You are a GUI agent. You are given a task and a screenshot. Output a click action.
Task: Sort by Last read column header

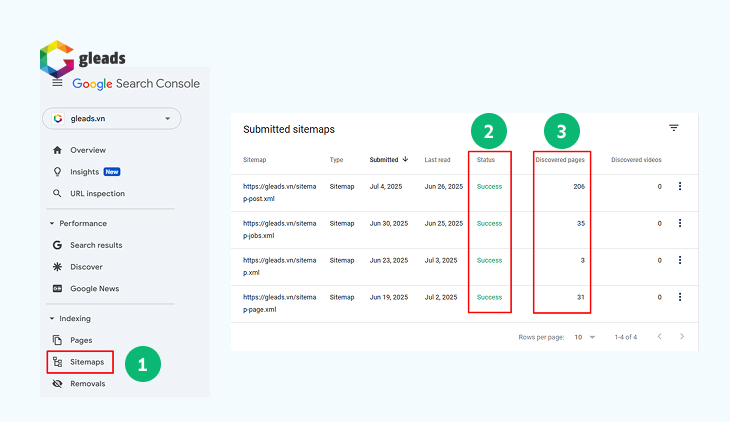437,160
